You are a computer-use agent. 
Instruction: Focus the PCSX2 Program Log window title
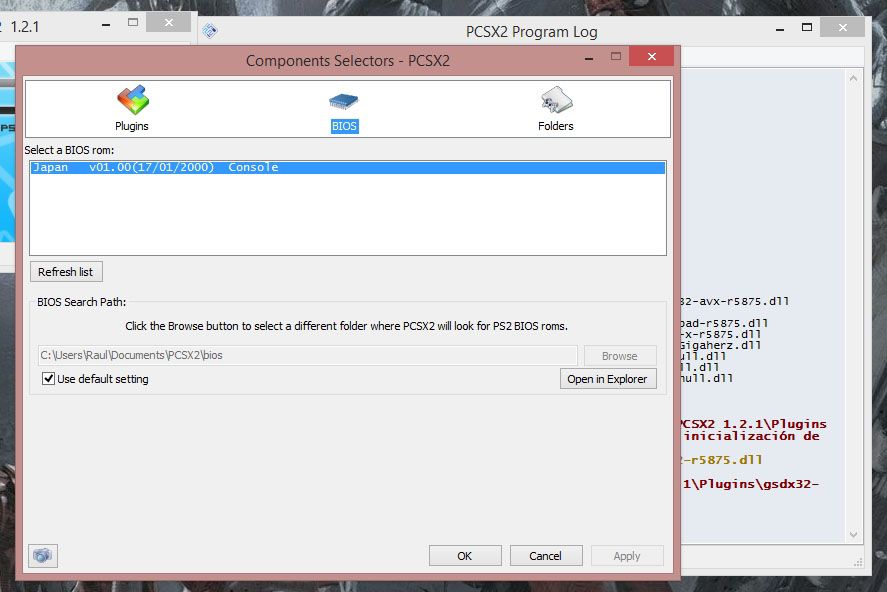(530, 31)
